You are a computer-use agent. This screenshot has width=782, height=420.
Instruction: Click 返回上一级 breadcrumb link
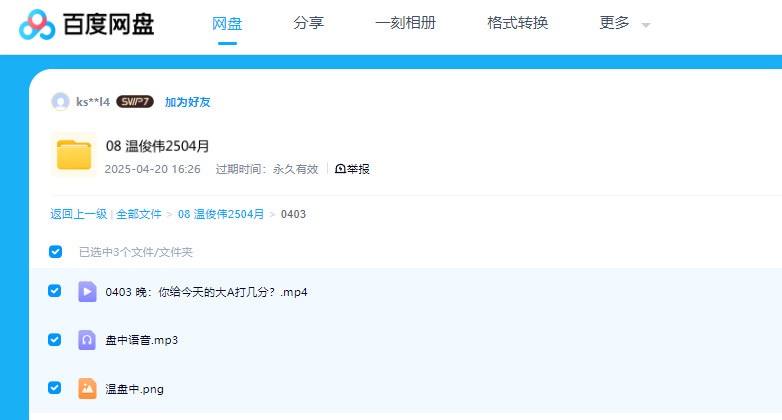78,214
